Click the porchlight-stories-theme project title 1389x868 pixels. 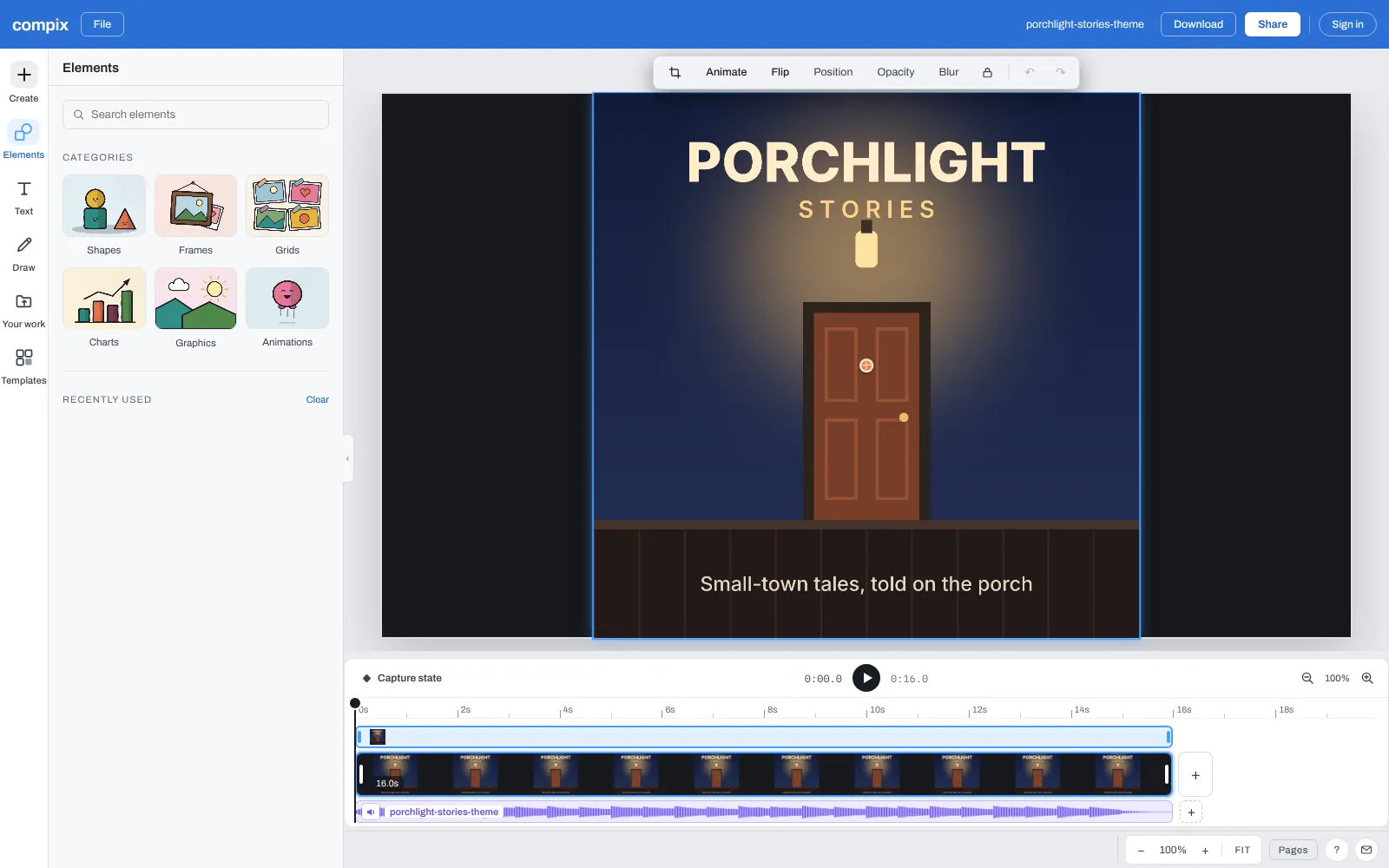(1084, 24)
